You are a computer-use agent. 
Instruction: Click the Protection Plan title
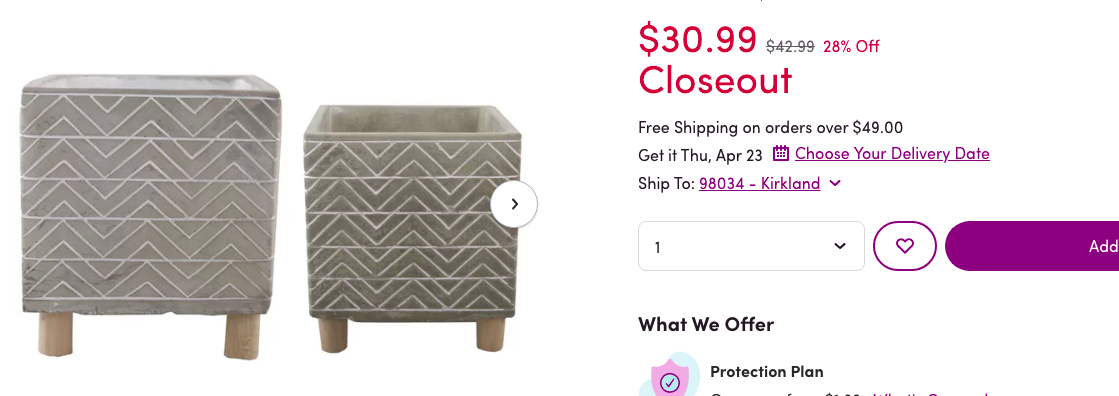pyautogui.click(x=766, y=372)
